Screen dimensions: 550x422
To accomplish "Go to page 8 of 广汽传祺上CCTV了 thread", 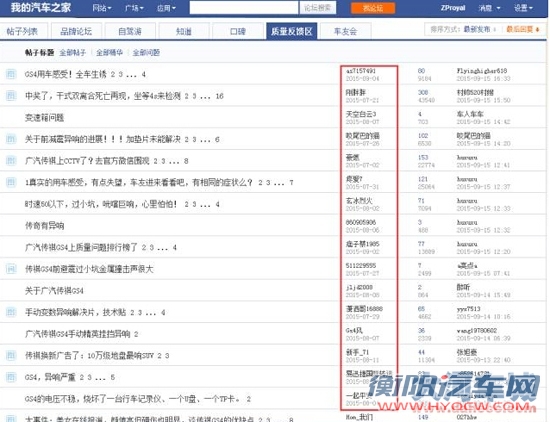I will coord(186,161).
